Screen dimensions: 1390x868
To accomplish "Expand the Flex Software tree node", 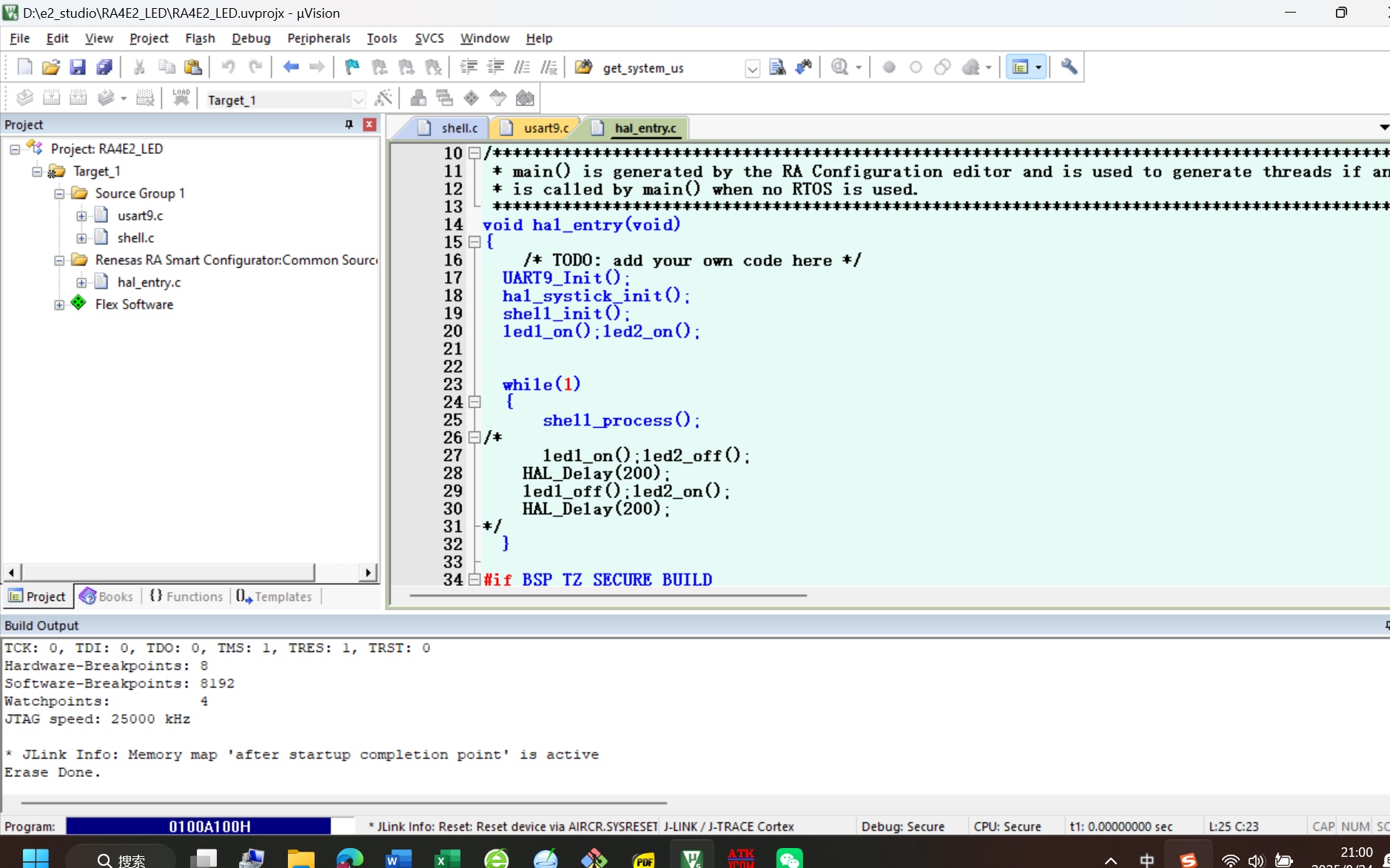I will tap(59, 305).
